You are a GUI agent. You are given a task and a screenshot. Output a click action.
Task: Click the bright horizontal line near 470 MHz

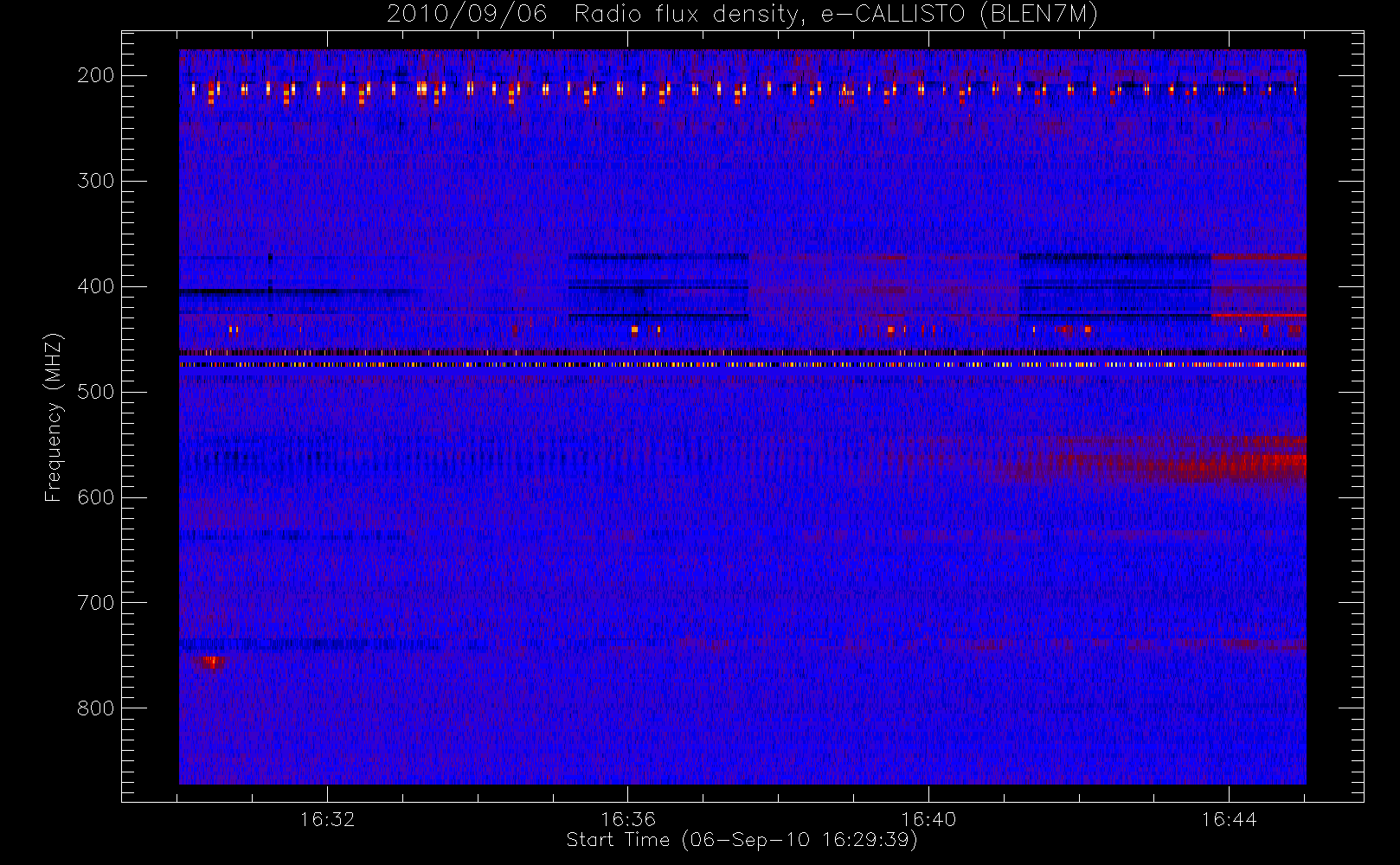[742, 365]
